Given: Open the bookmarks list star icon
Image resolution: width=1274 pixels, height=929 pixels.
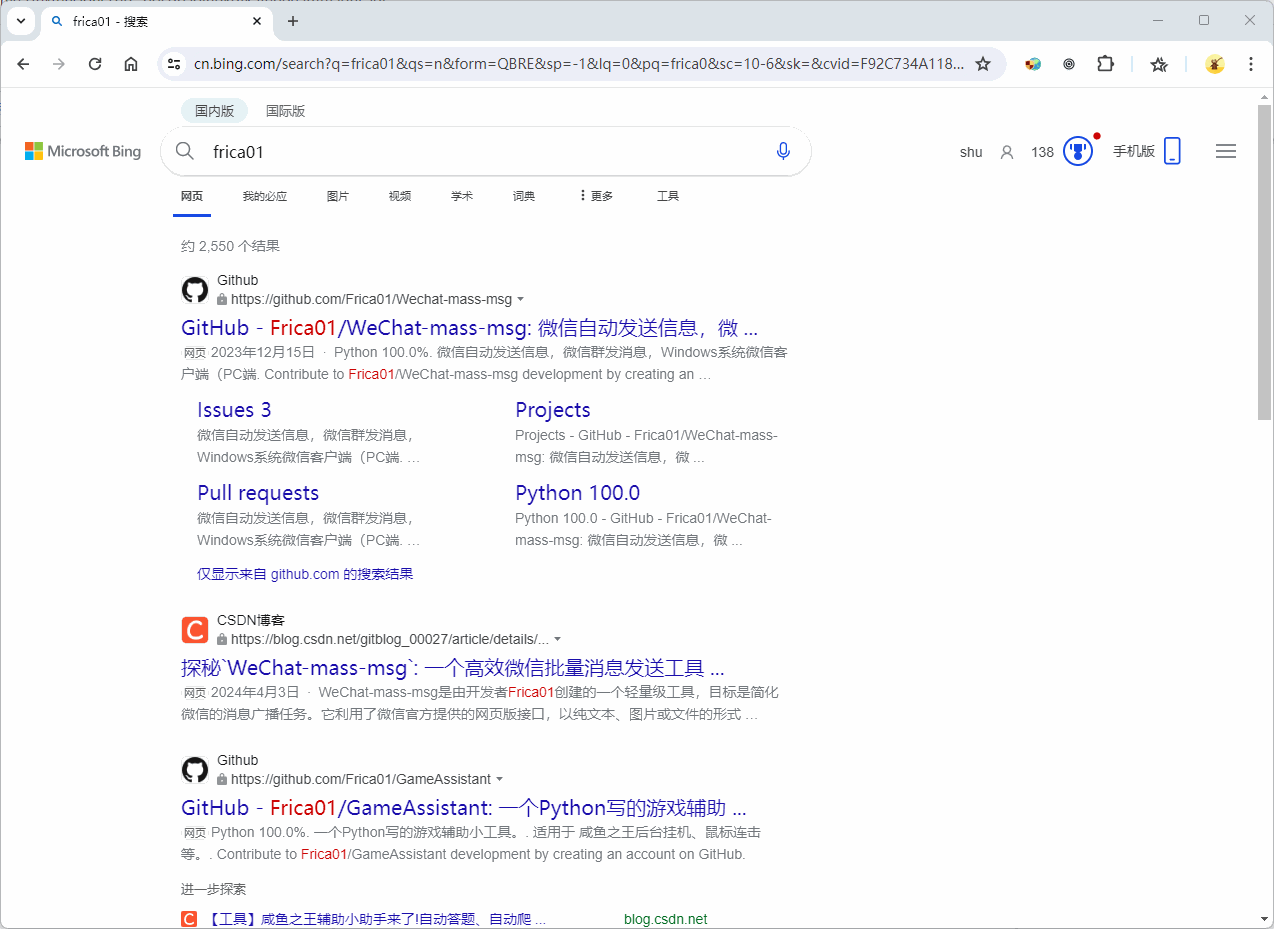Looking at the screenshot, I should [1159, 64].
